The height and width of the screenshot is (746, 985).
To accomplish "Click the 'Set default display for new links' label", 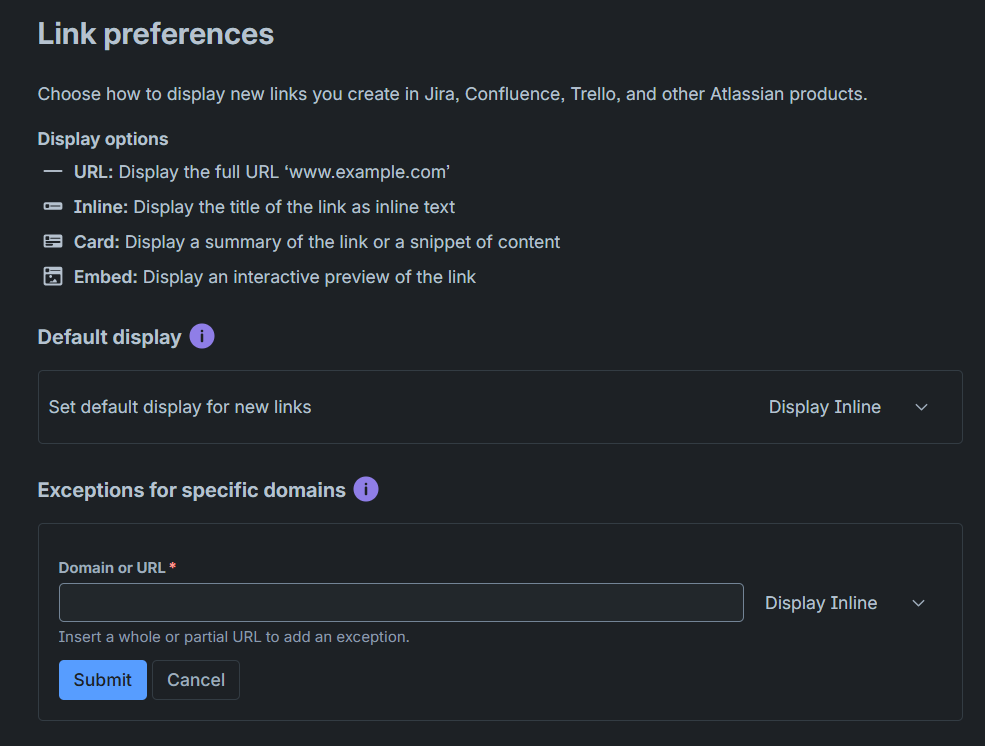I will click(x=180, y=407).
